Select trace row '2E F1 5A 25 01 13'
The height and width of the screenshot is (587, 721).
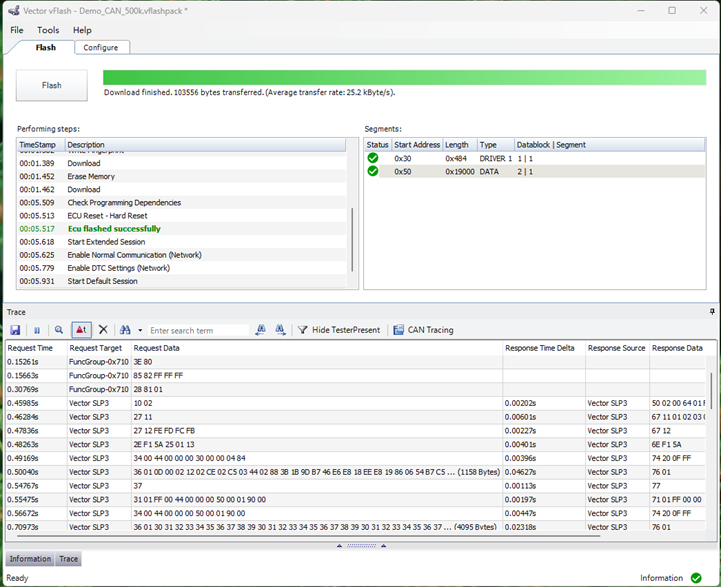click(x=355, y=445)
